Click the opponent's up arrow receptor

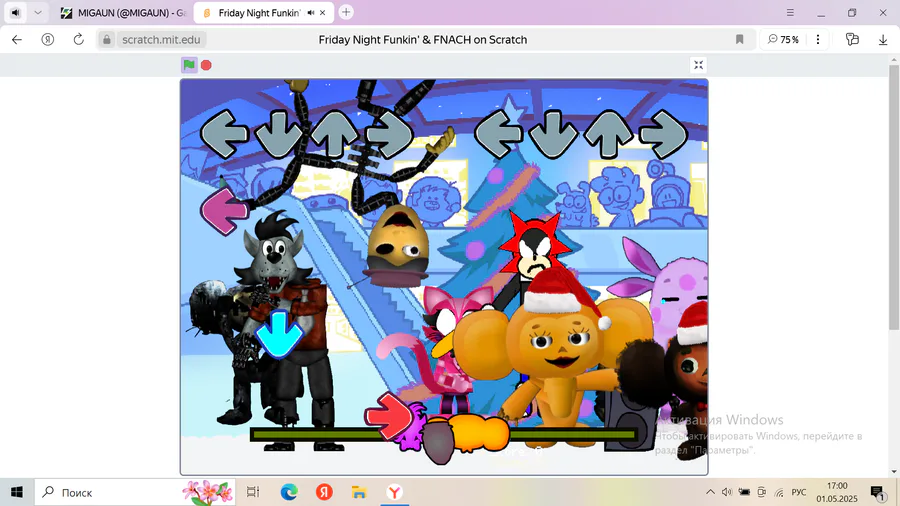coord(334,135)
